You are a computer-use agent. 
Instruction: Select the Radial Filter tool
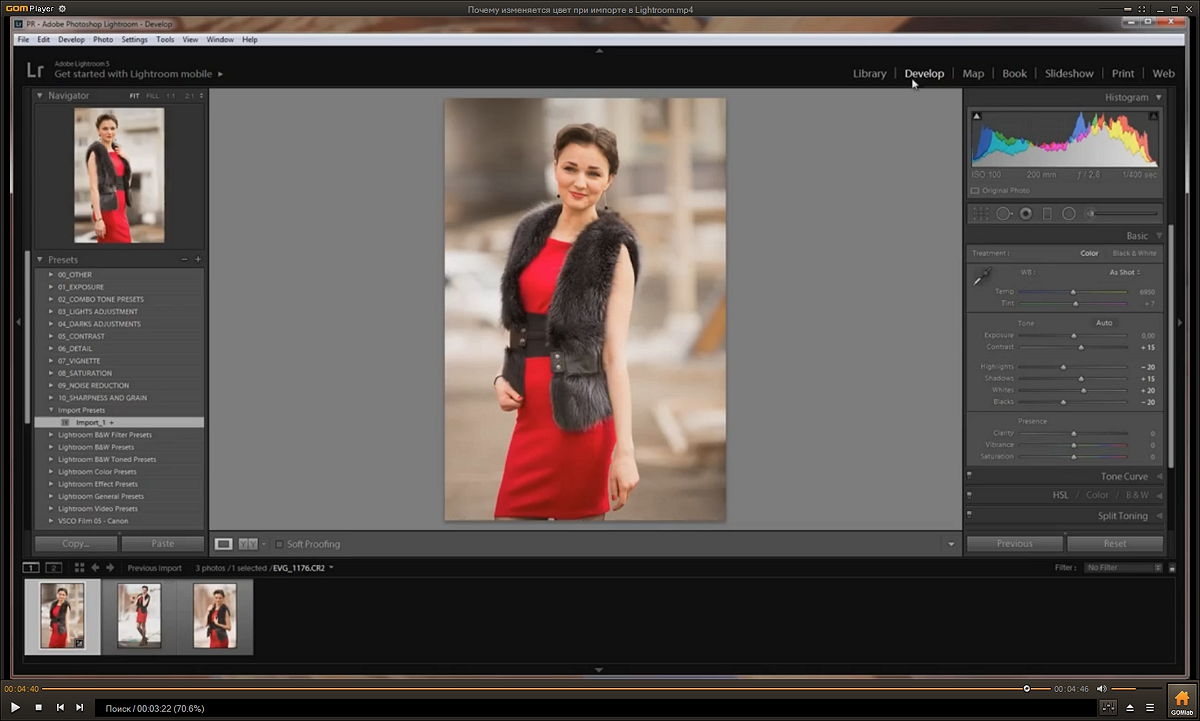tap(1068, 213)
